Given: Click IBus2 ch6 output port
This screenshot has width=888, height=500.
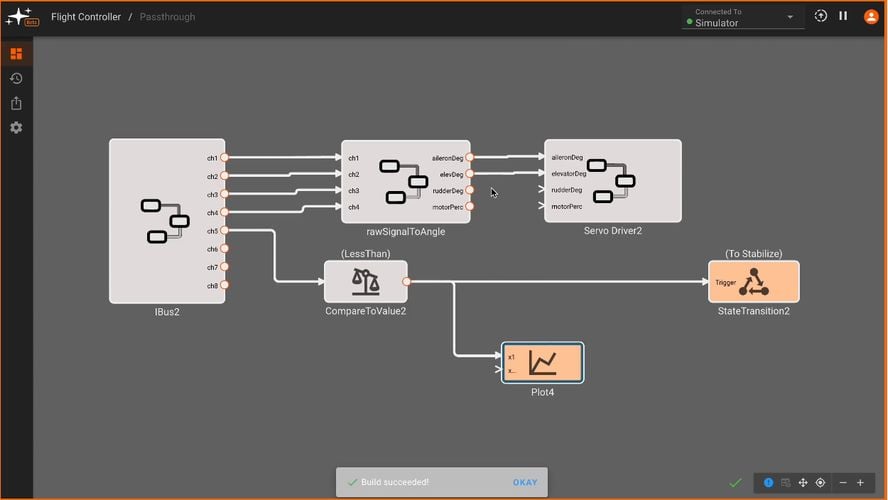Looking at the screenshot, I should 224,248.
